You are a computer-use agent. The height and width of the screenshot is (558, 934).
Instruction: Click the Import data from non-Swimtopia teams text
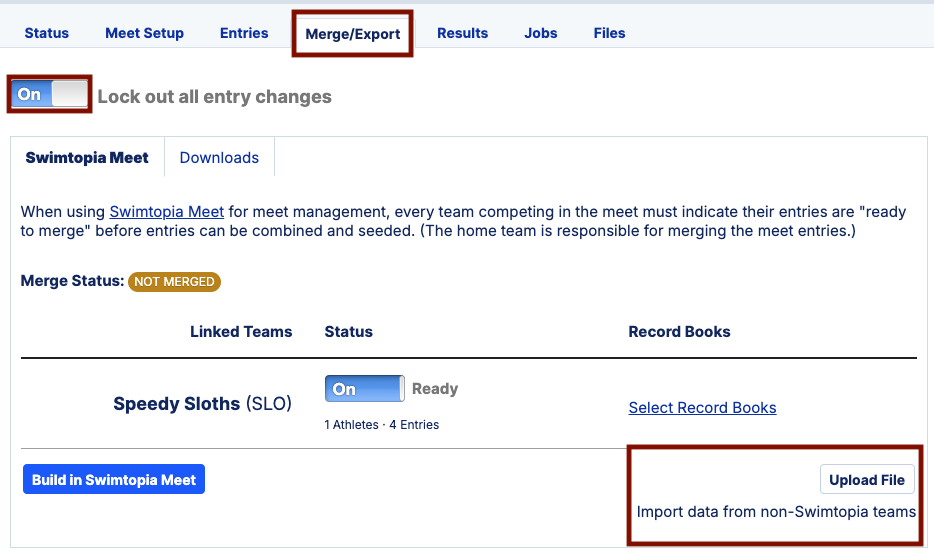[776, 512]
